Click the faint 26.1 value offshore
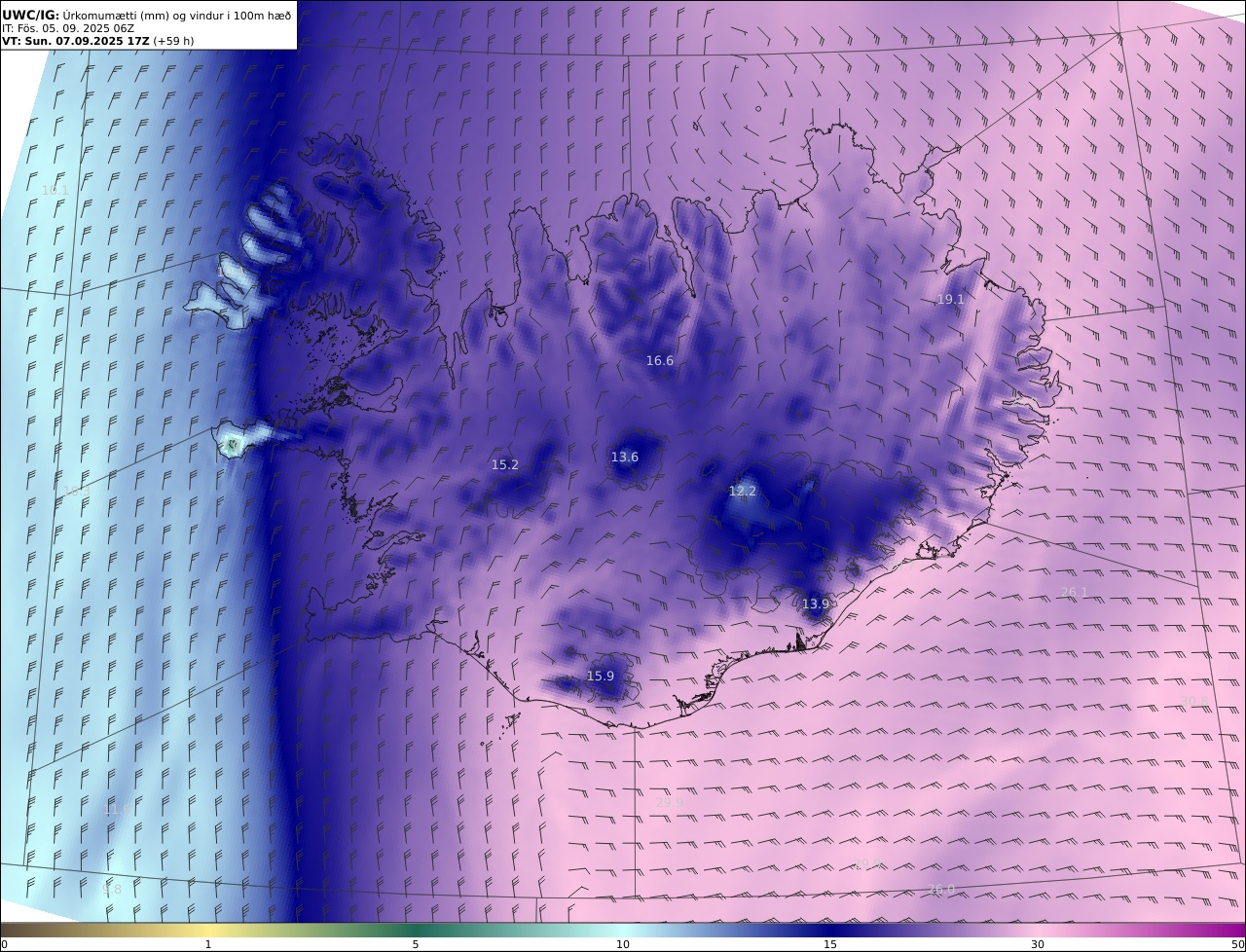Image resolution: width=1246 pixels, height=952 pixels. (x=1074, y=592)
